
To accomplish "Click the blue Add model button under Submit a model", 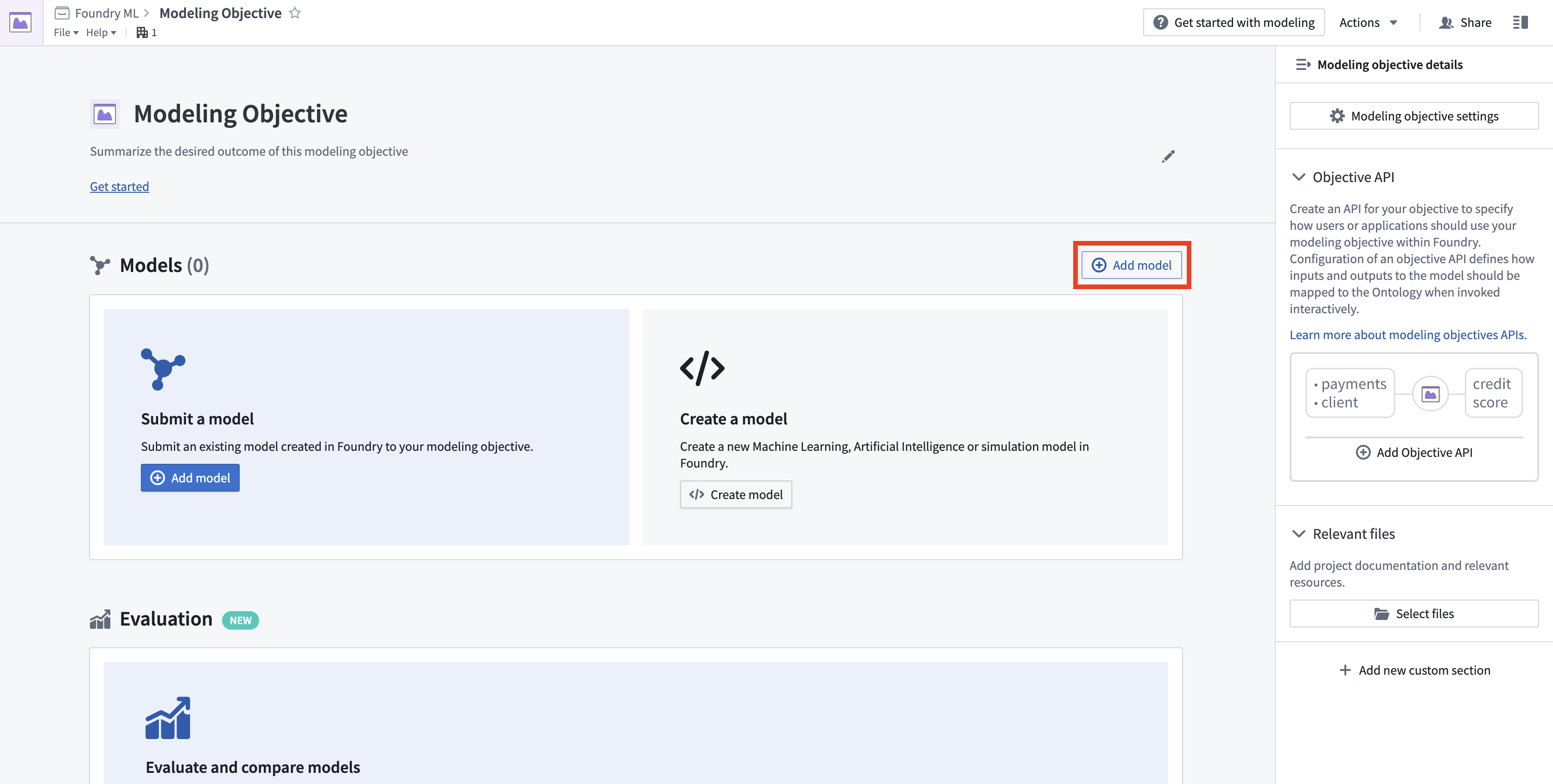I will point(190,478).
